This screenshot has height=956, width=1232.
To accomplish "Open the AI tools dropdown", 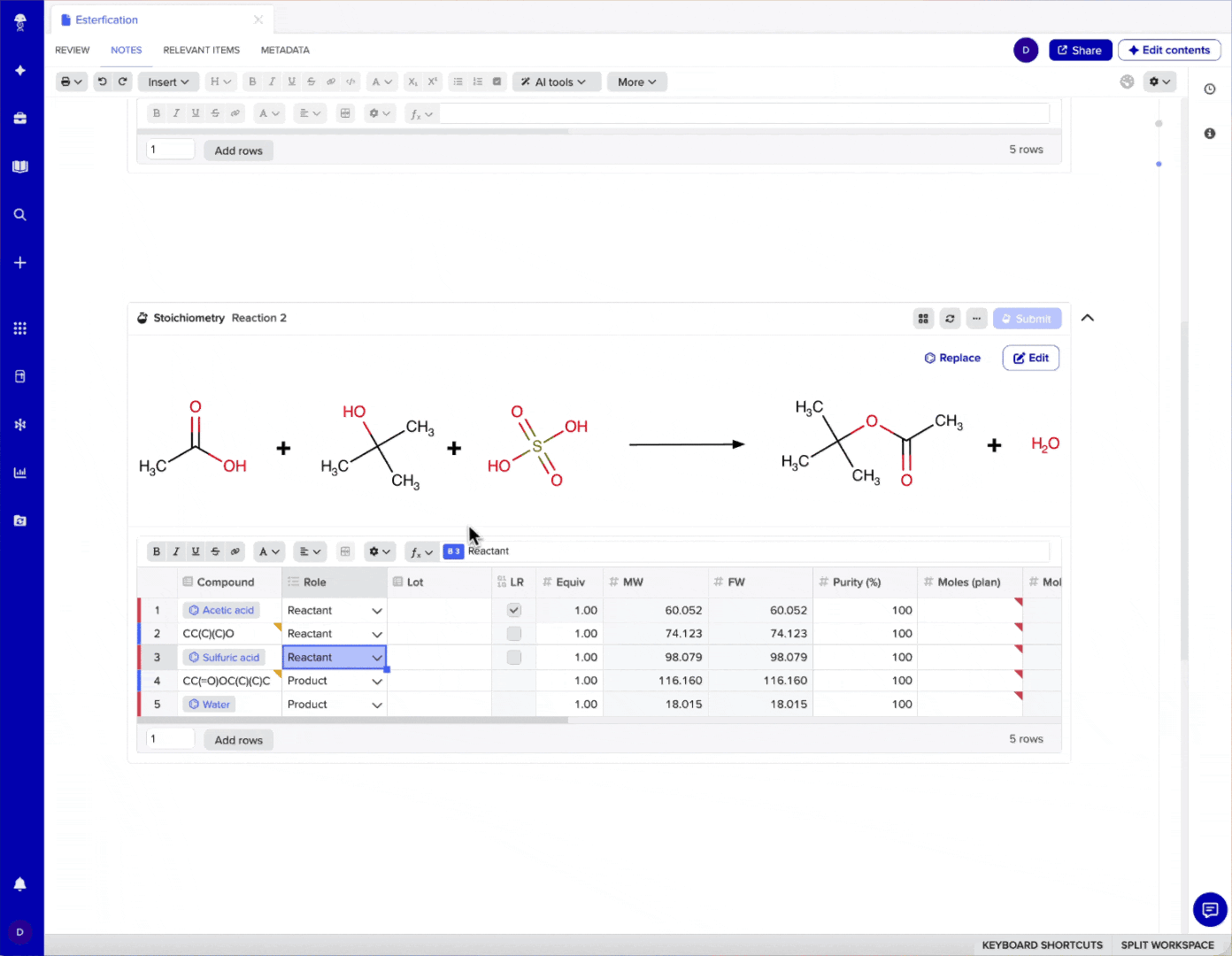I will (x=557, y=81).
